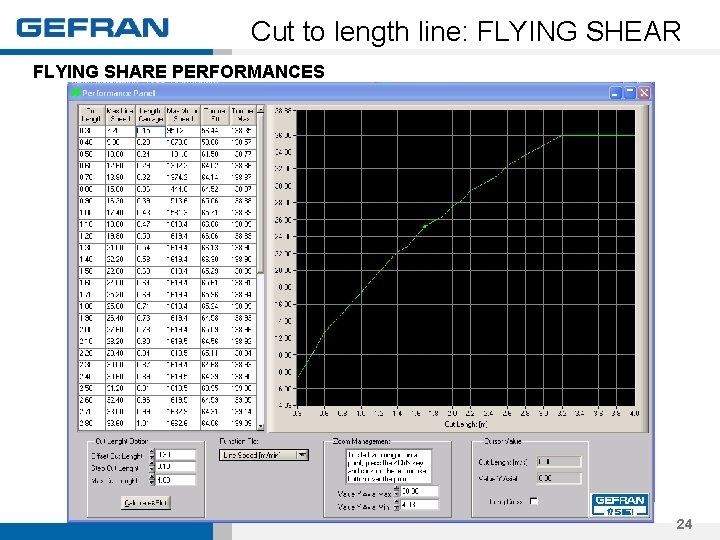Focus the Step Cut Length input field

pyautogui.click(x=176, y=467)
